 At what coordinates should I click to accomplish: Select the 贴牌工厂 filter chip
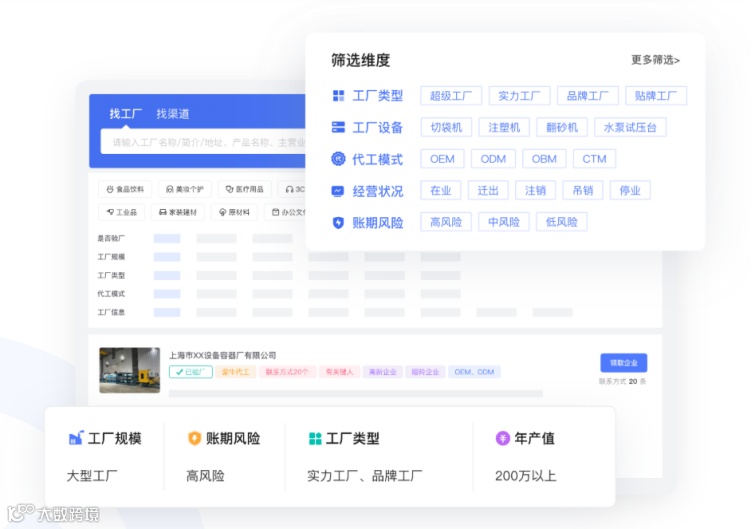pos(656,96)
